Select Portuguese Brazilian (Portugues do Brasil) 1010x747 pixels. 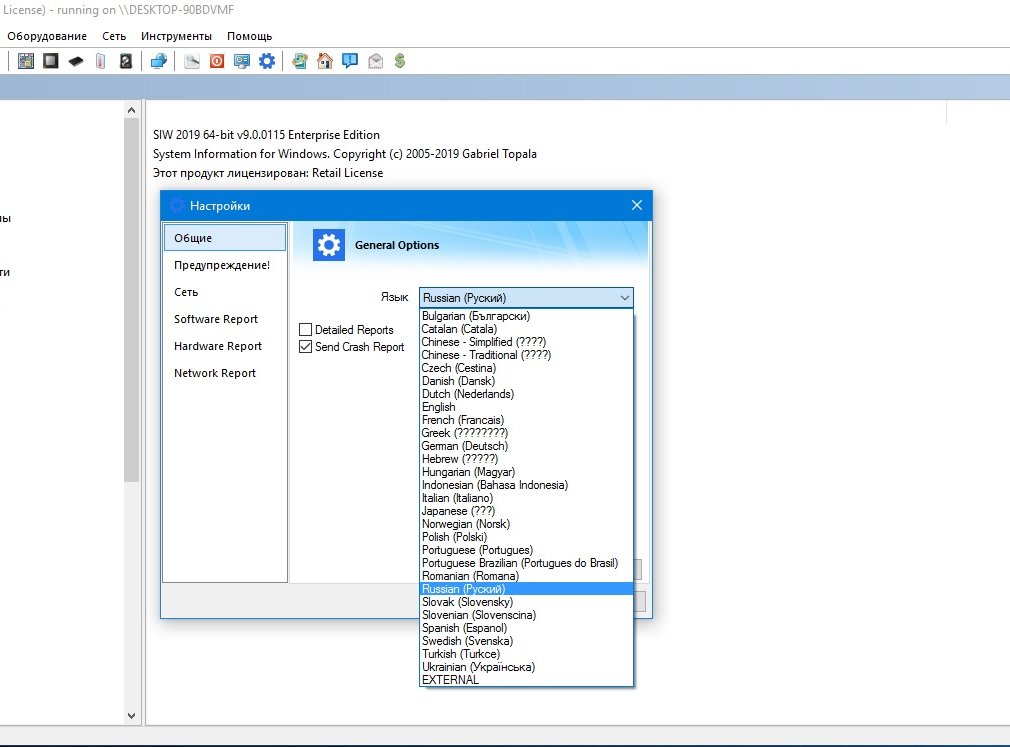pyautogui.click(x=526, y=563)
